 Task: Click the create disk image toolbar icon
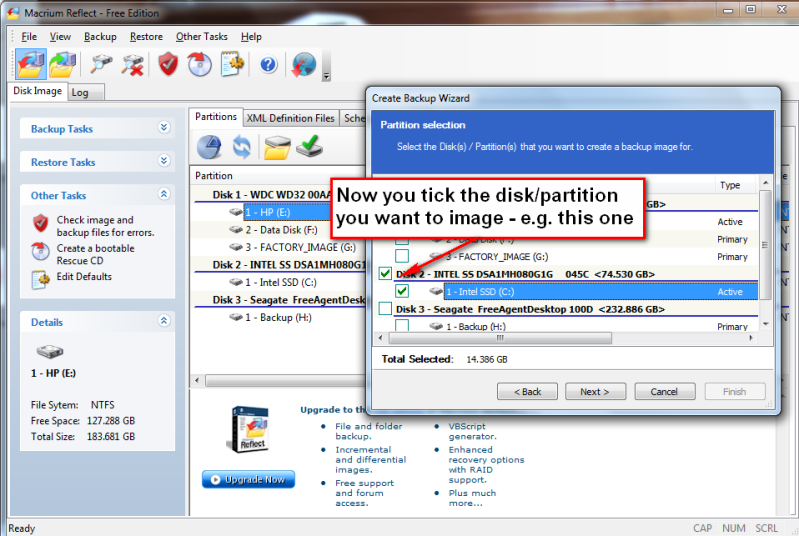click(x=31, y=65)
